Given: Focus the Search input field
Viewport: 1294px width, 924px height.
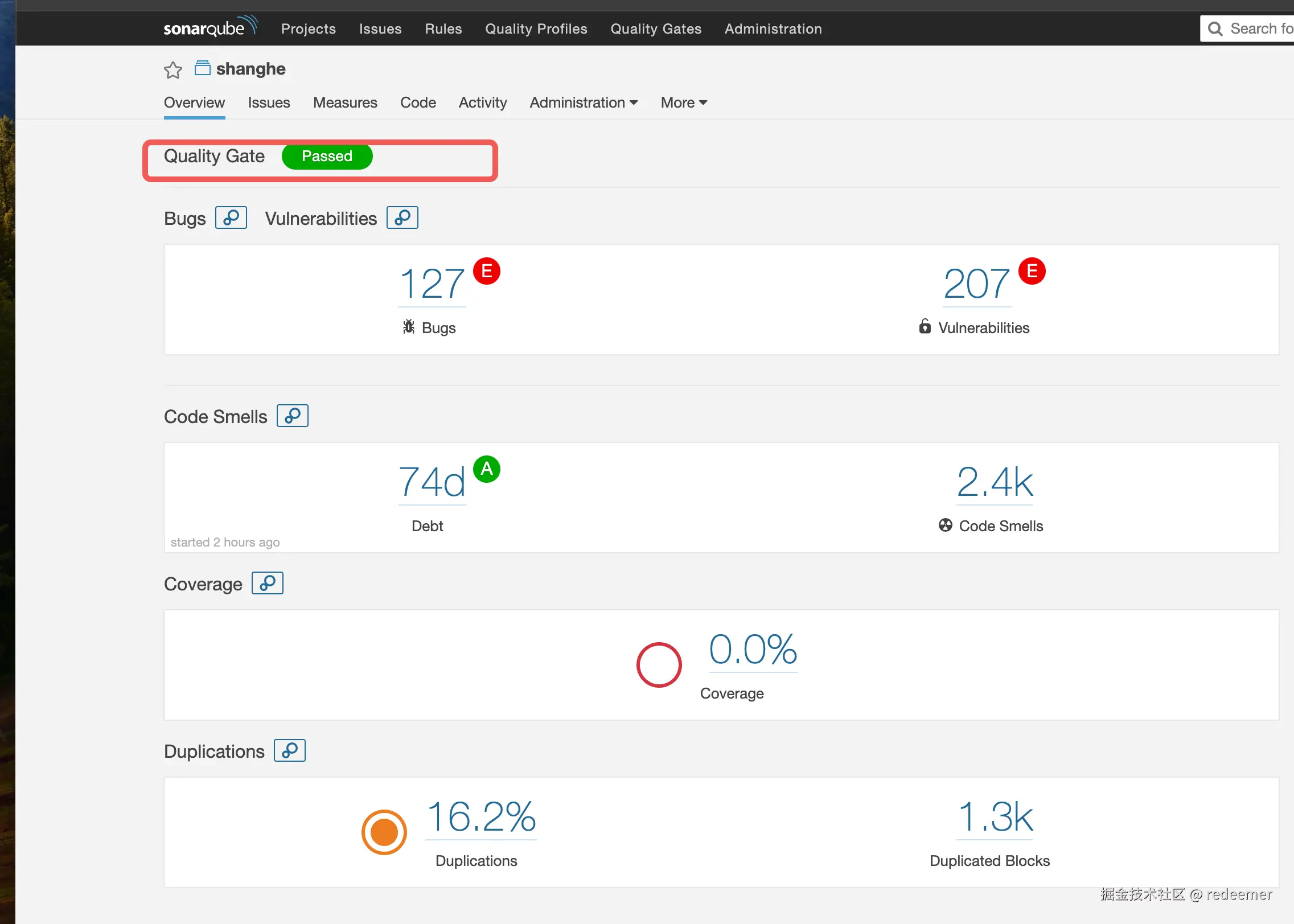Looking at the screenshot, I should coord(1260,28).
